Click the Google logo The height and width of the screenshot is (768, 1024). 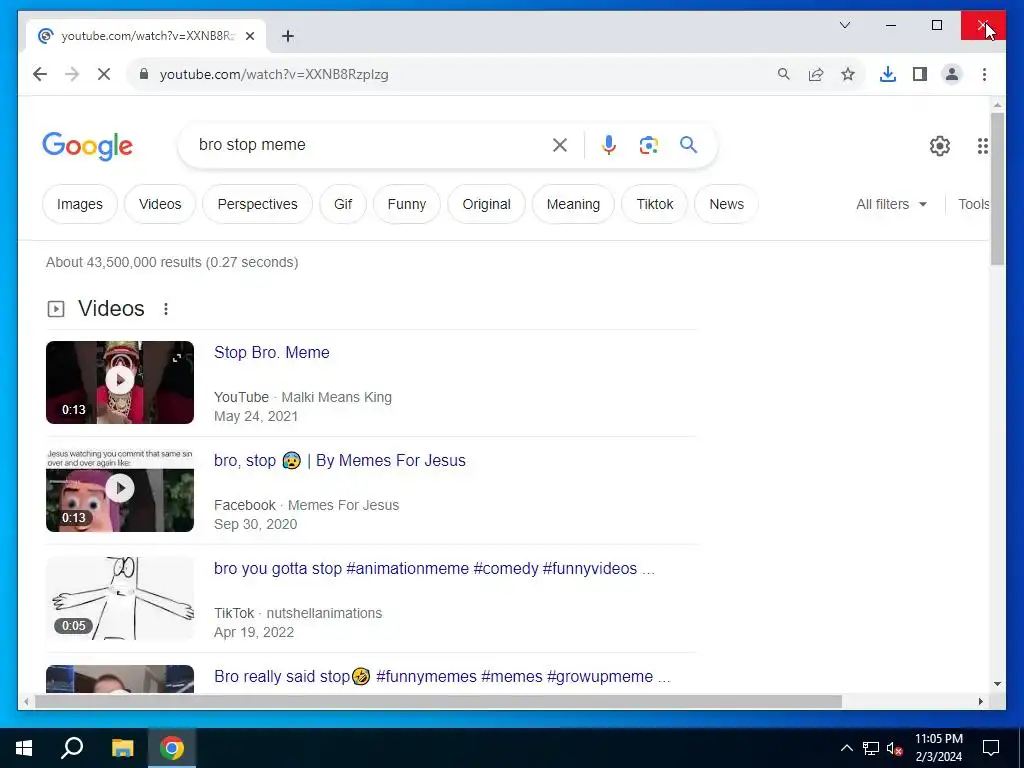pyautogui.click(x=88, y=146)
